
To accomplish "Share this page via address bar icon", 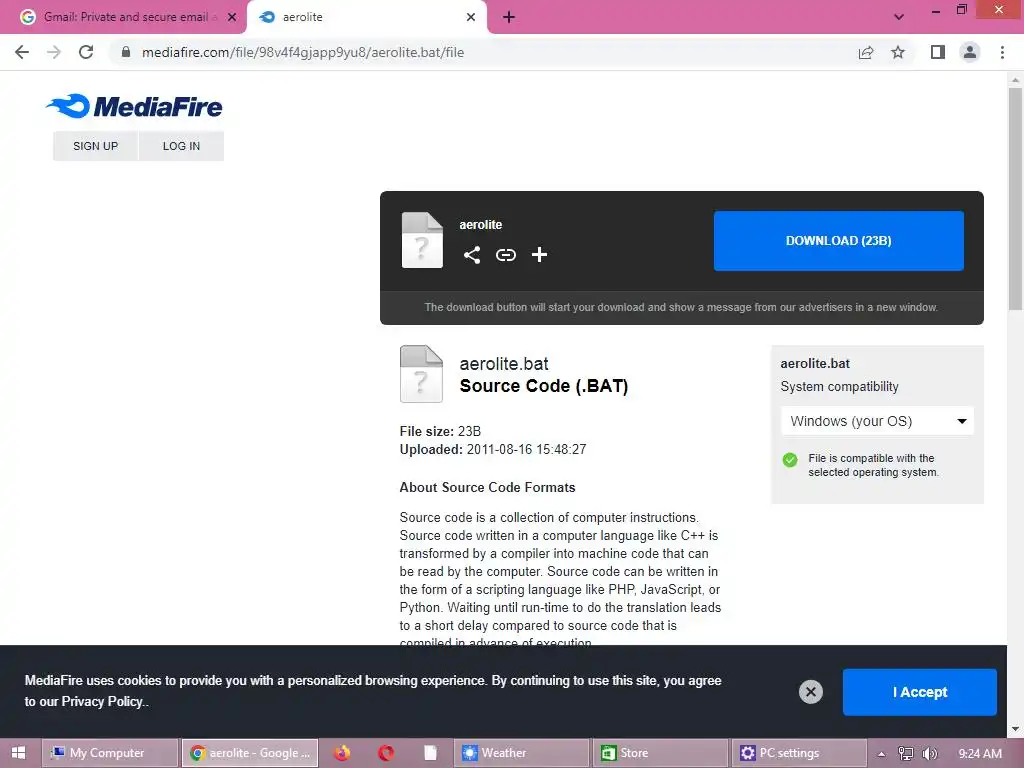I will (866, 52).
